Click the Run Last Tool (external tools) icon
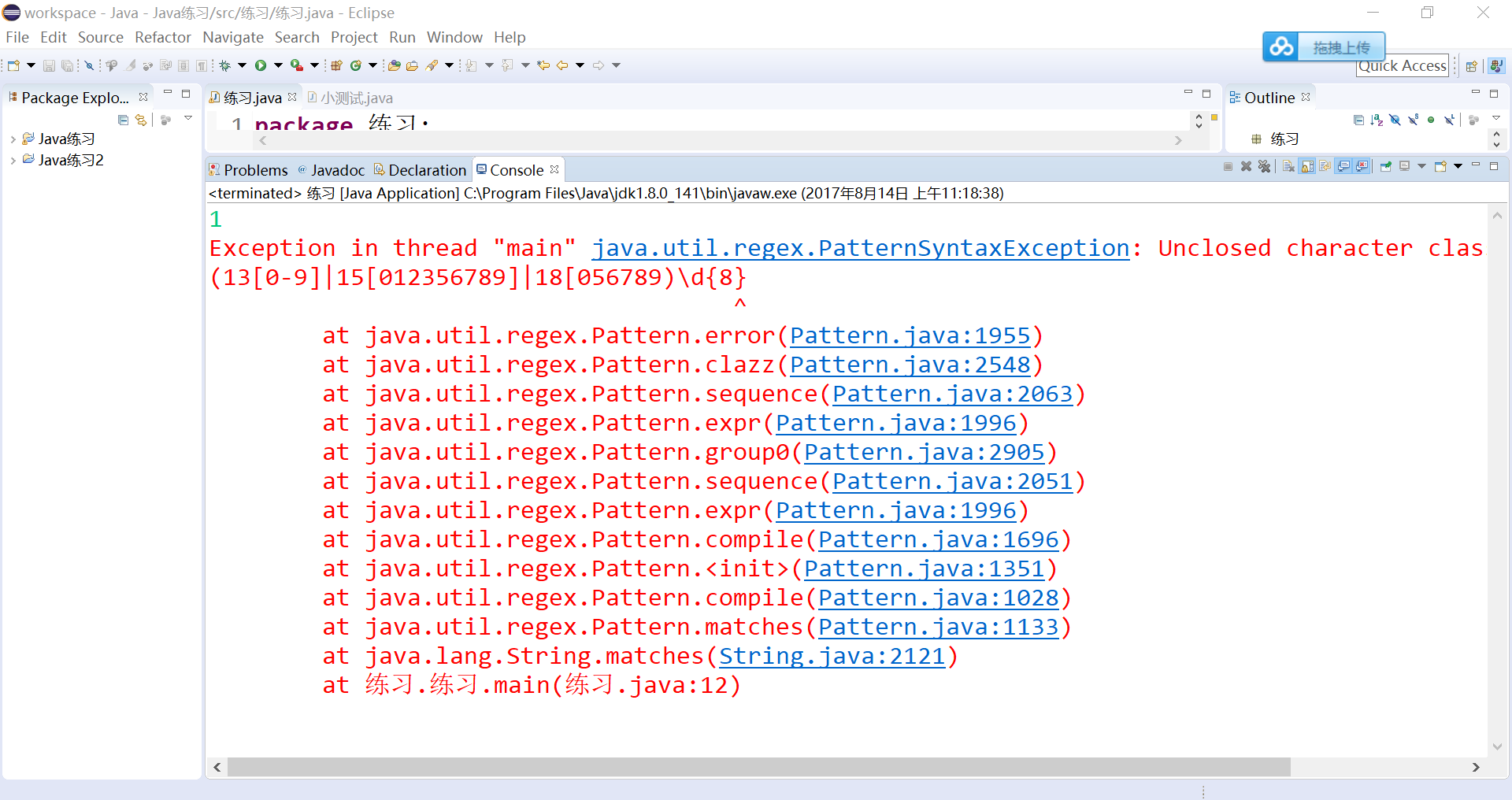This screenshot has width=1512, height=800. click(297, 65)
